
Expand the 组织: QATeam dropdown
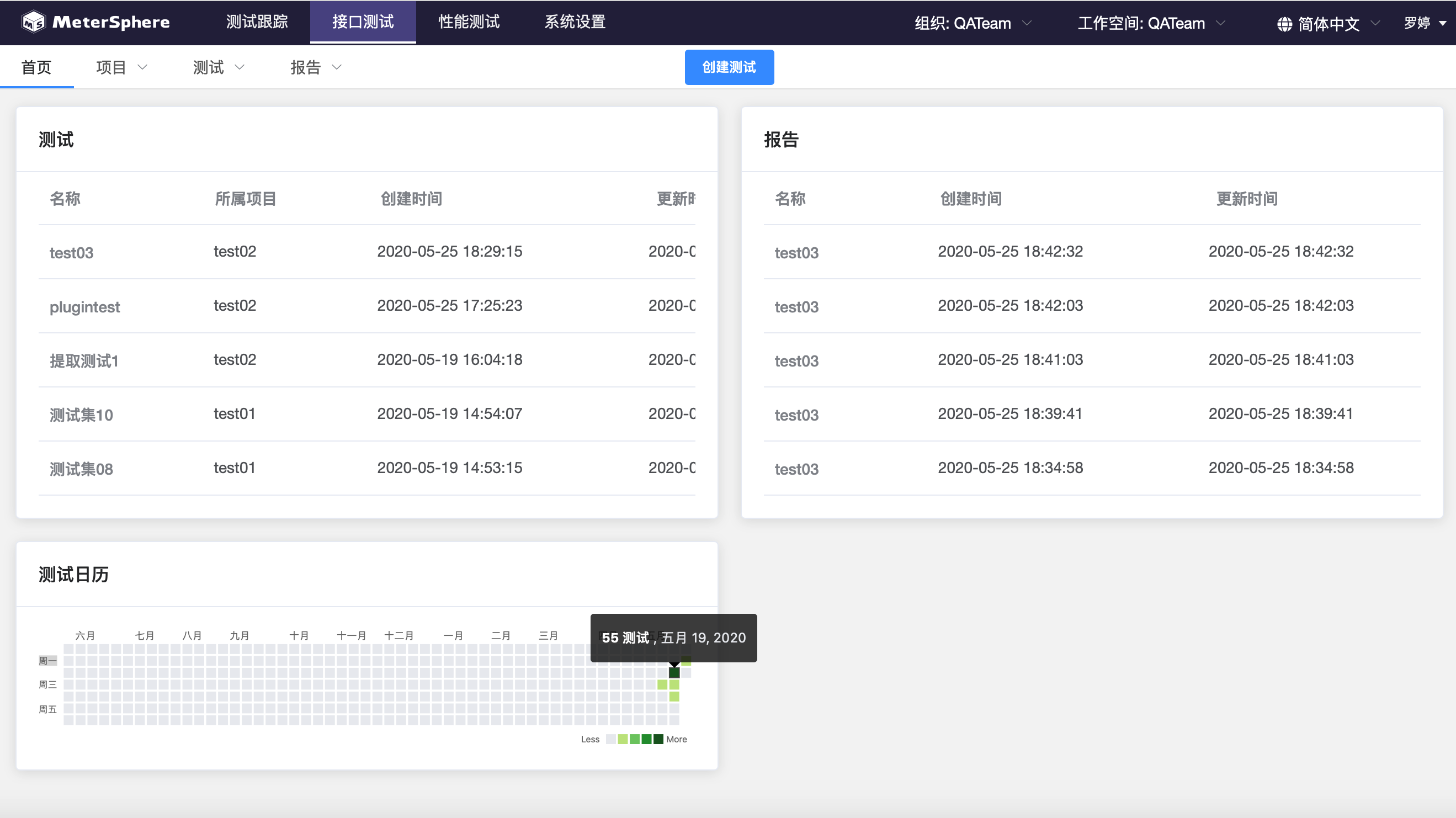pyautogui.click(x=973, y=23)
